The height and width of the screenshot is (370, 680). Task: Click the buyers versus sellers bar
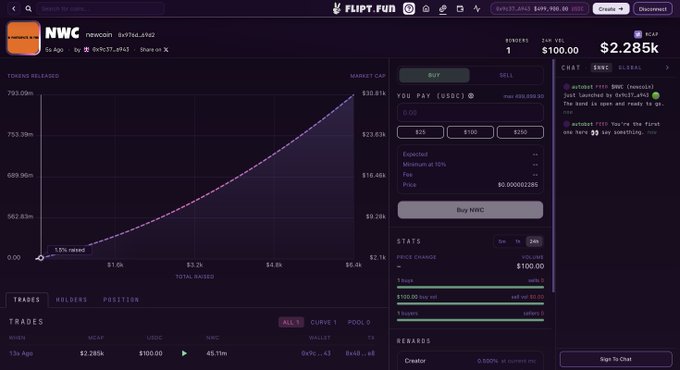click(470, 320)
